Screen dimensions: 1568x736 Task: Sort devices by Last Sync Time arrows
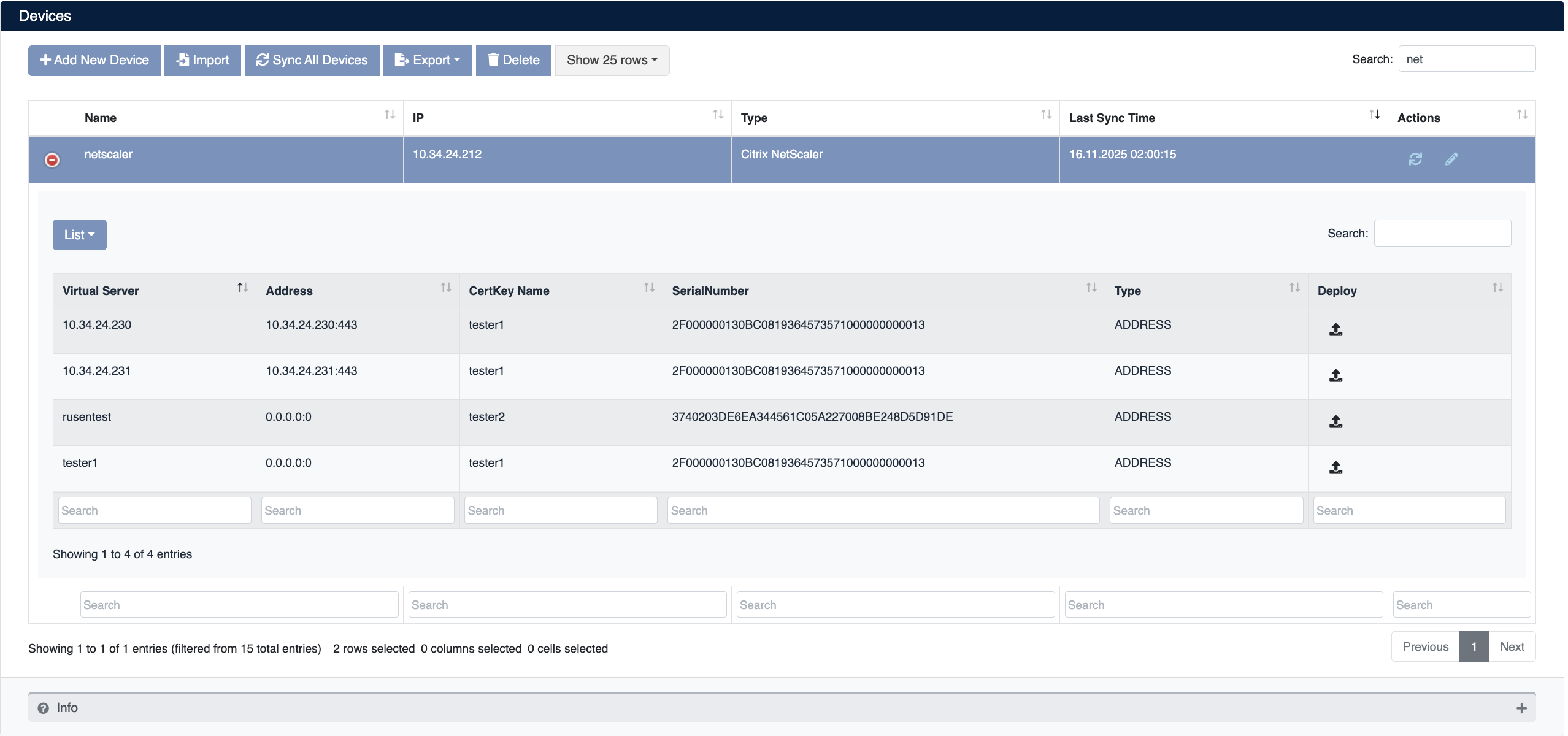[x=1374, y=115]
